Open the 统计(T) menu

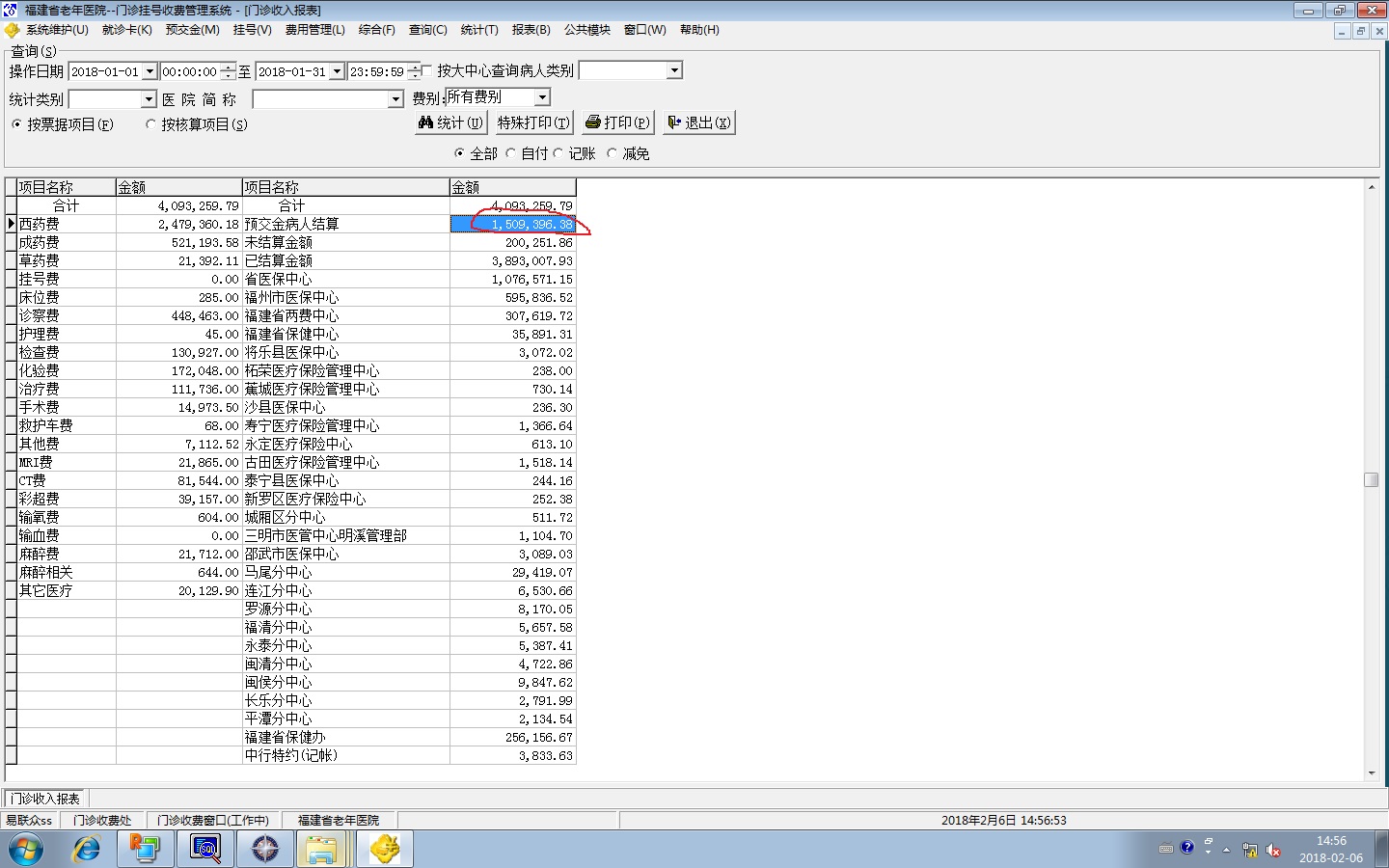[x=479, y=30]
